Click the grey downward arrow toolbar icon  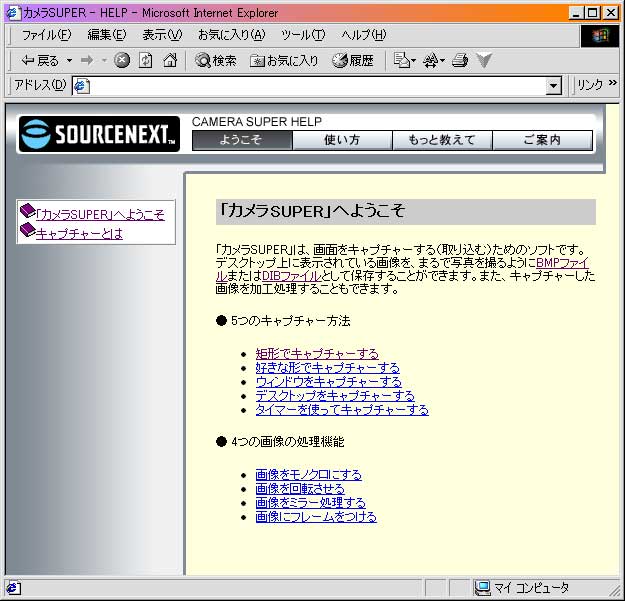[x=484, y=61]
